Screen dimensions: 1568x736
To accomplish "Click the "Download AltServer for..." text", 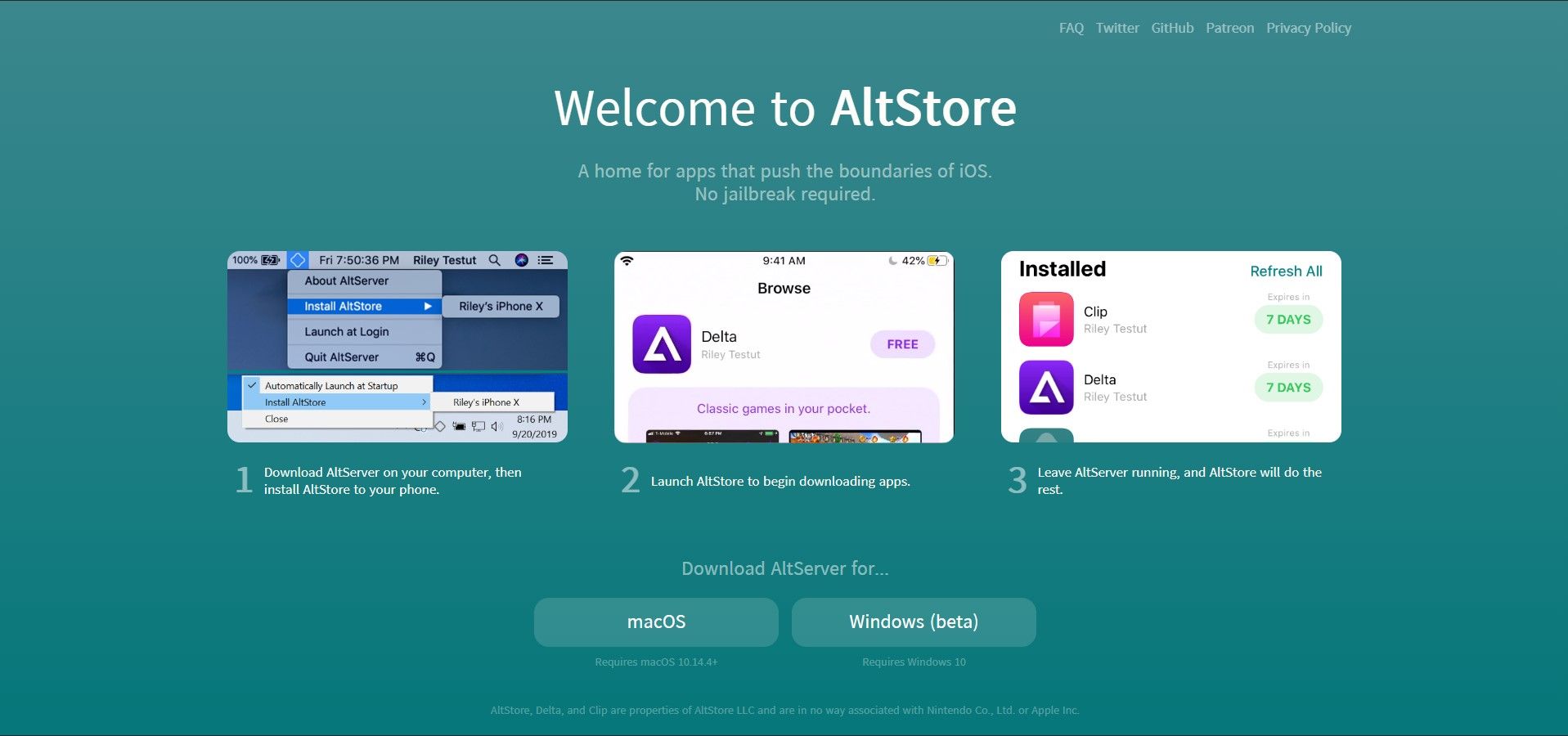I will click(x=785, y=568).
